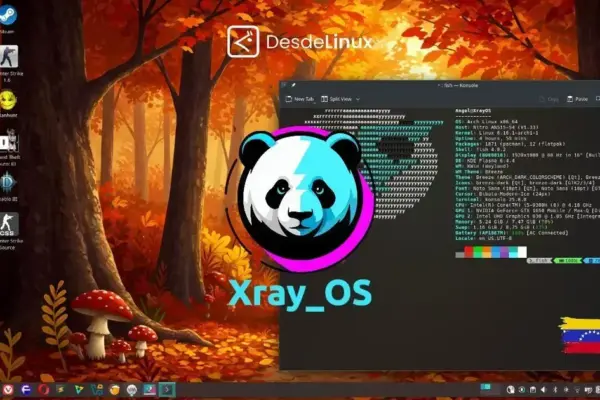Launch Diablo III from the desktop
Image resolution: width=600 pixels, height=400 pixels.
pos(8,183)
